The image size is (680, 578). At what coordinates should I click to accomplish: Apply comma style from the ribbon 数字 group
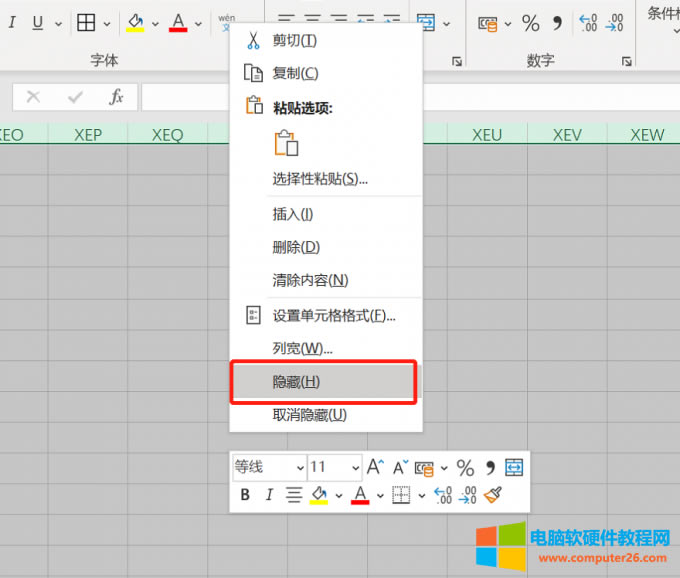coord(557,23)
